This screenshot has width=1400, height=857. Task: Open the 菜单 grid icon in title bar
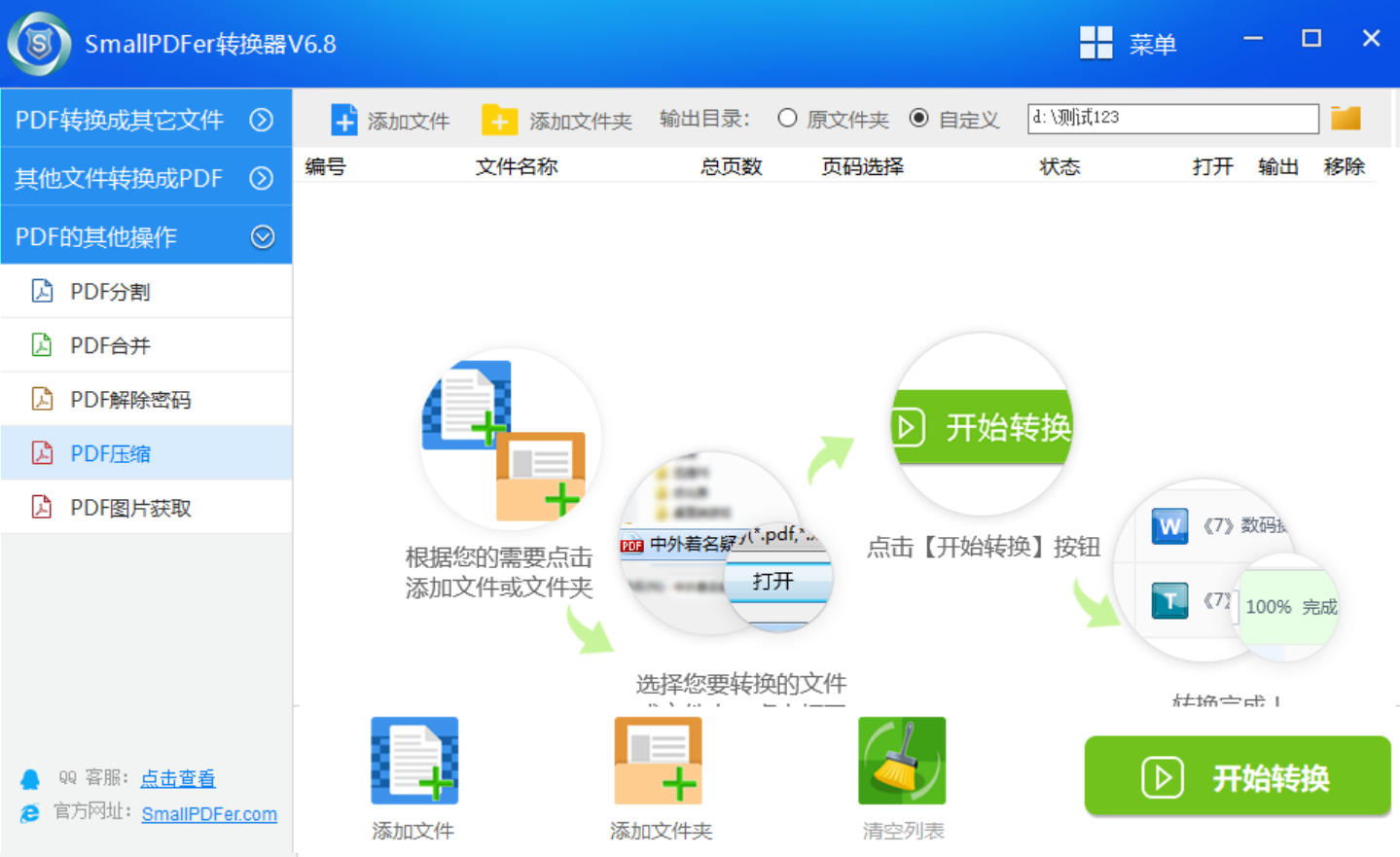coord(1095,43)
